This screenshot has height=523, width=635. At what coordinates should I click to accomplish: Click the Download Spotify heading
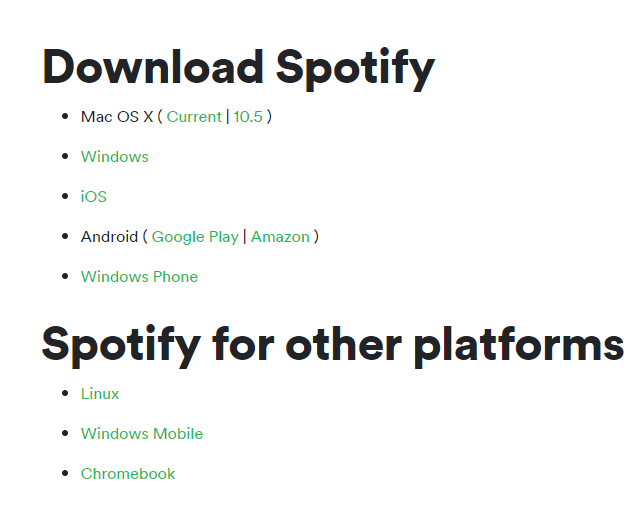(239, 68)
